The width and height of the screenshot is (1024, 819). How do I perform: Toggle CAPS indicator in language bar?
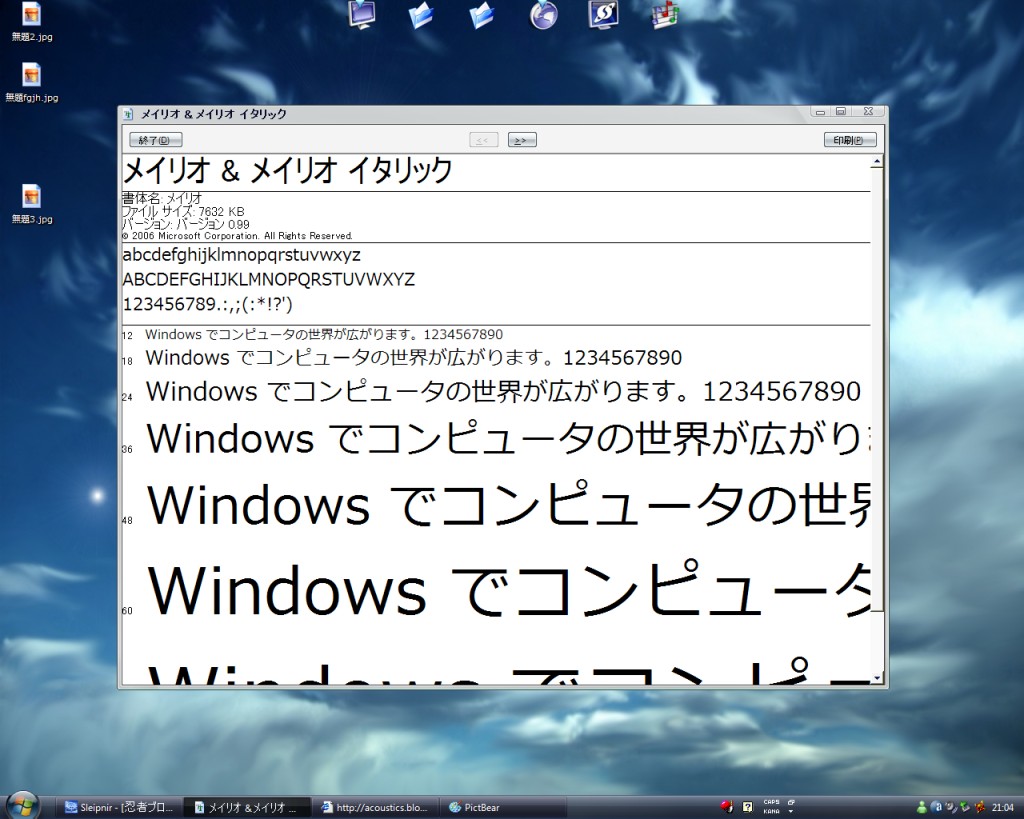point(771,803)
